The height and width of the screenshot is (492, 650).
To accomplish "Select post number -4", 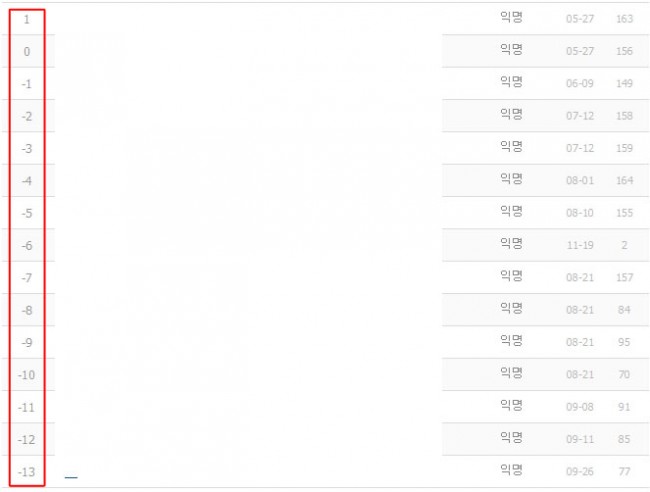I will coord(26,181).
